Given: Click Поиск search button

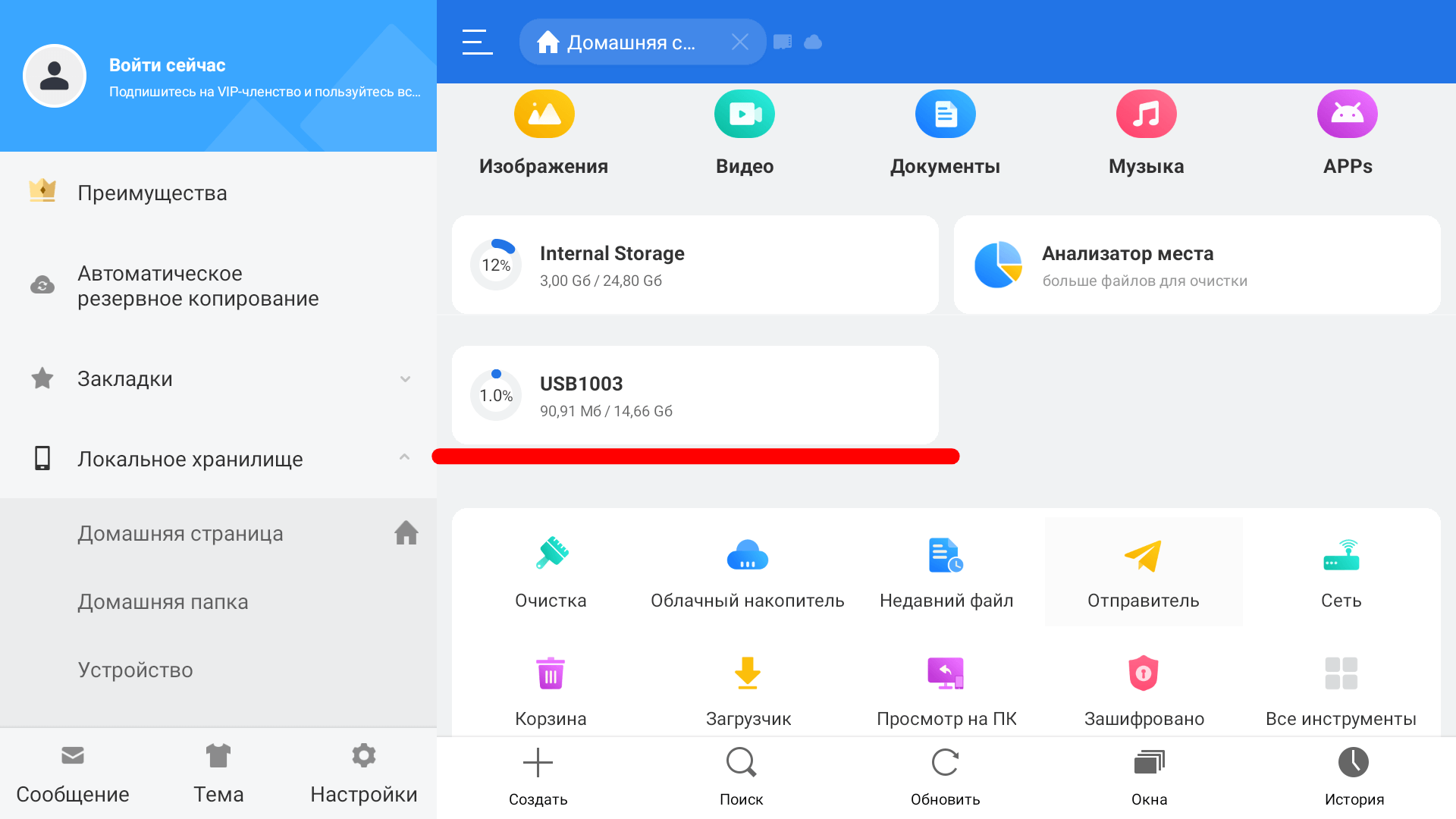Looking at the screenshot, I should tap(742, 777).
